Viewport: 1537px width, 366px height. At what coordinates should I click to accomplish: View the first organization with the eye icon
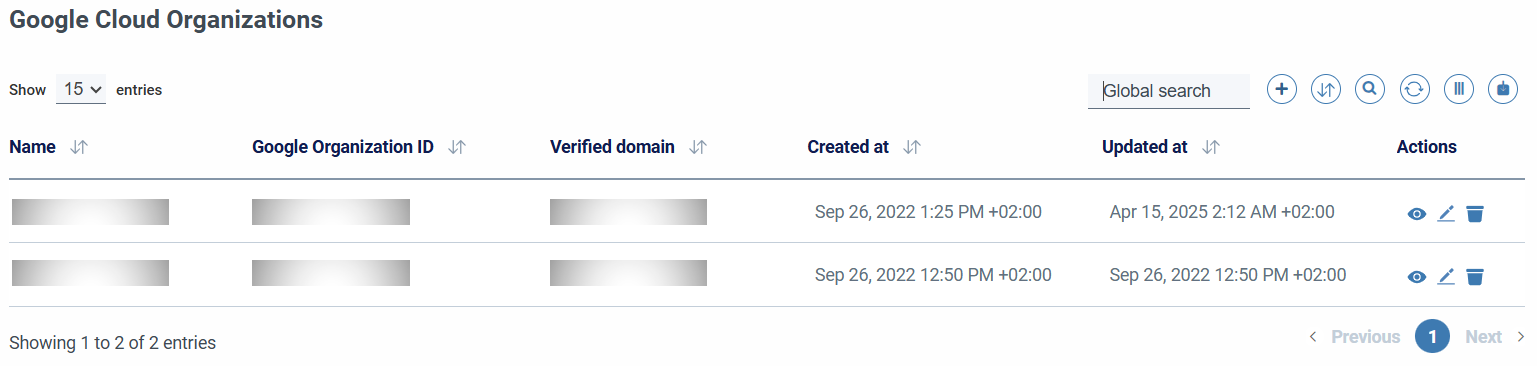(1416, 214)
